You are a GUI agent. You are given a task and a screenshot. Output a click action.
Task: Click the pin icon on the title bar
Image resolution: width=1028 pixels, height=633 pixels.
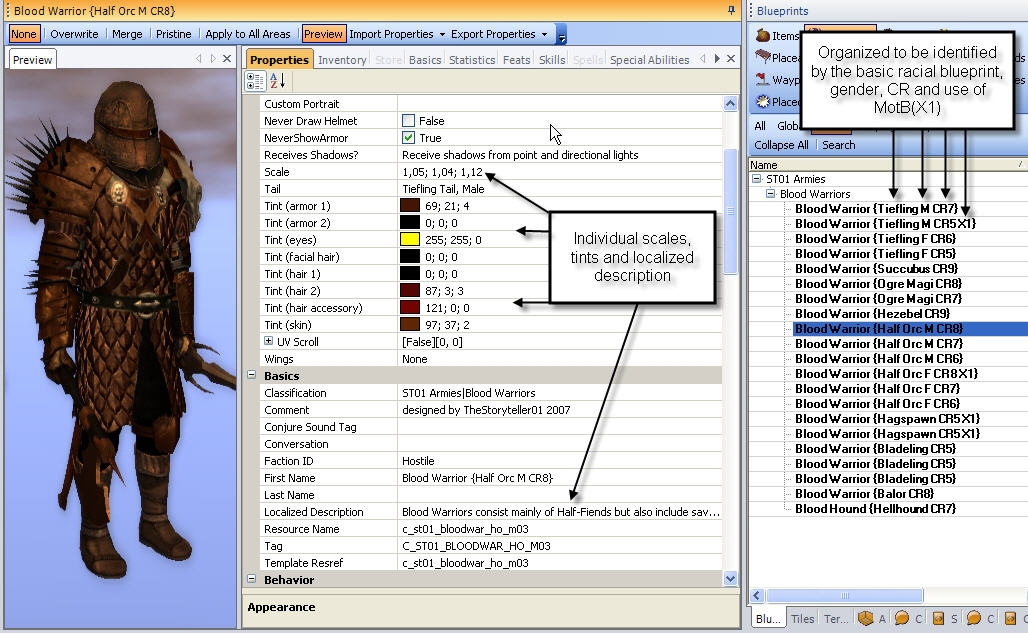pos(731,10)
